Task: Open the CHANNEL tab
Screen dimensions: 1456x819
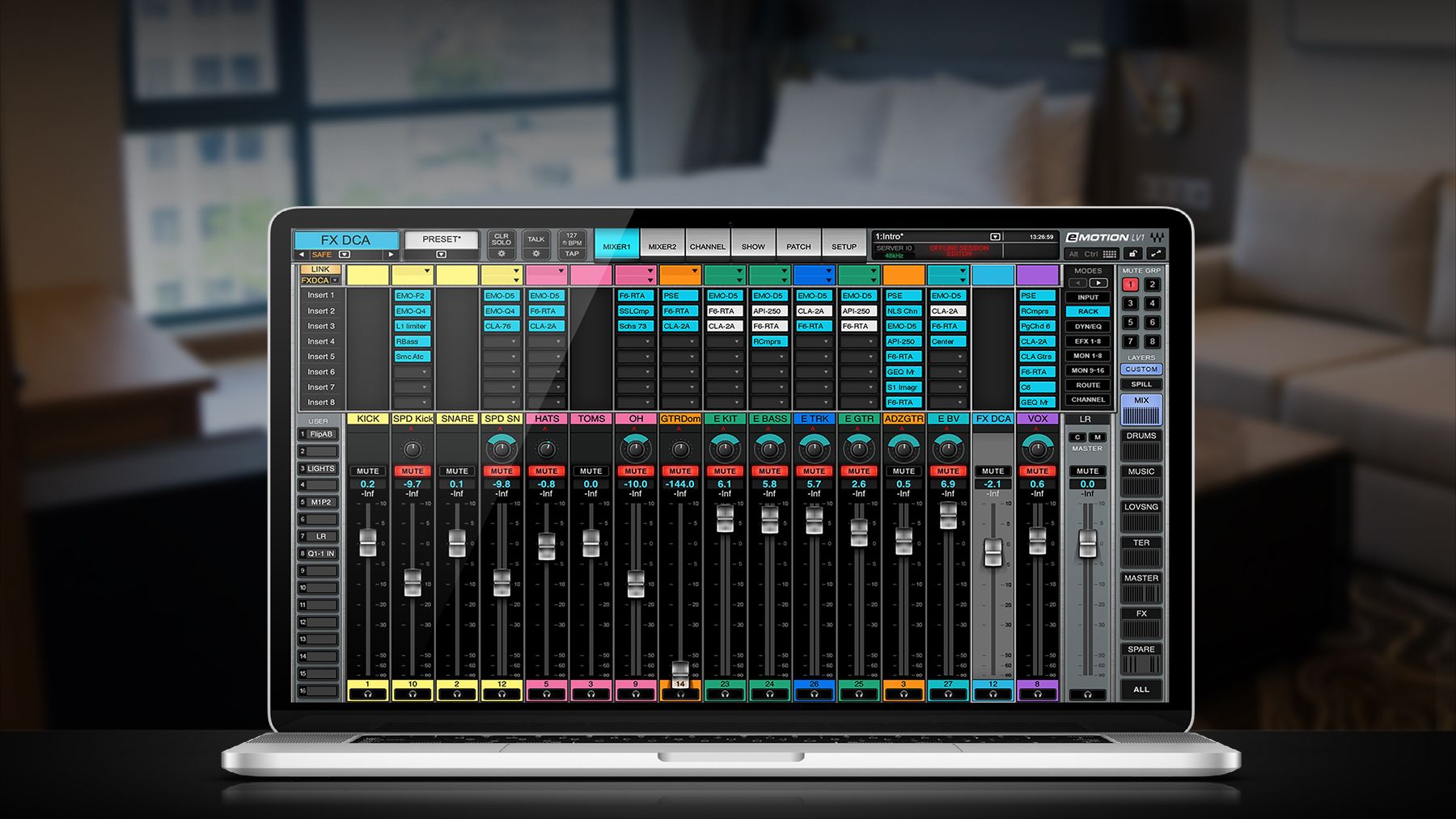Action: (x=708, y=247)
